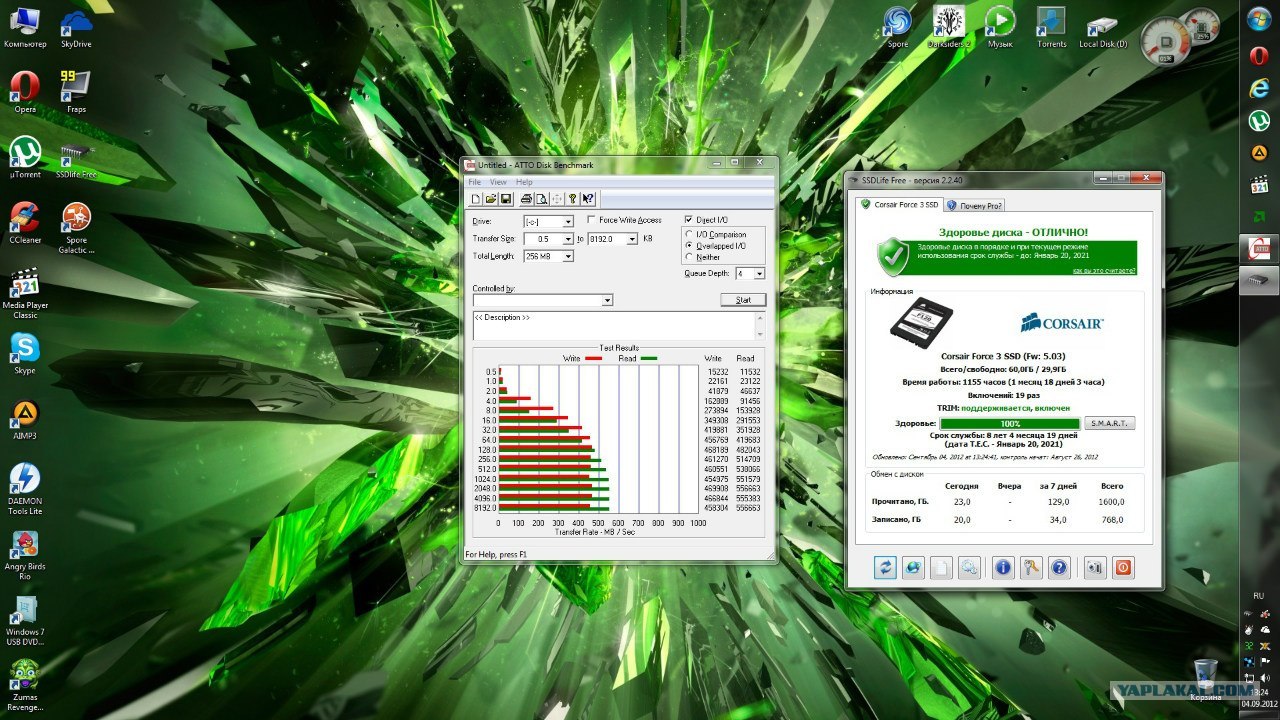This screenshot has height=720, width=1280.
Task: Uncheck the Direct I/O checkbox
Action: point(689,220)
